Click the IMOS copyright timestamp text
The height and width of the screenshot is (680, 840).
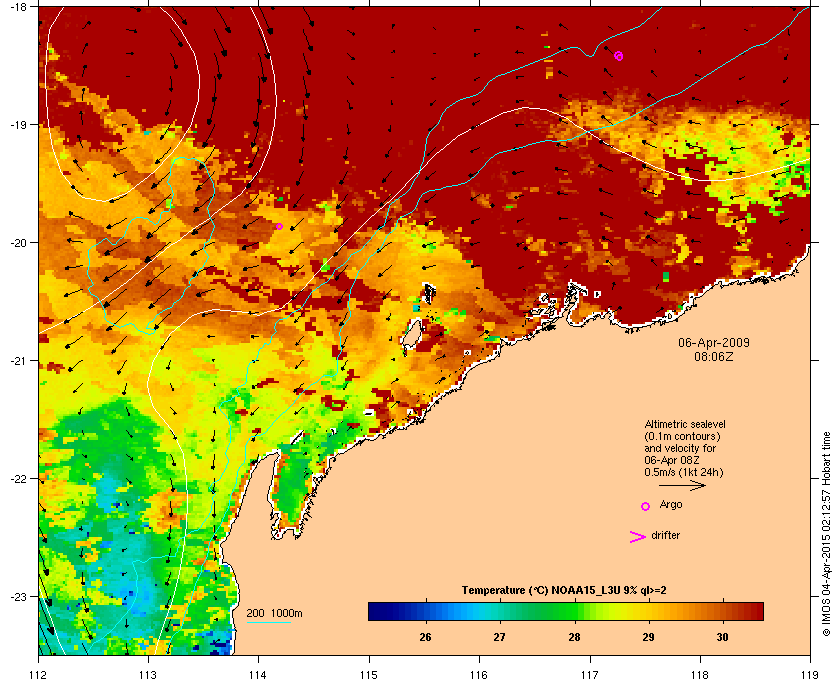pos(826,534)
